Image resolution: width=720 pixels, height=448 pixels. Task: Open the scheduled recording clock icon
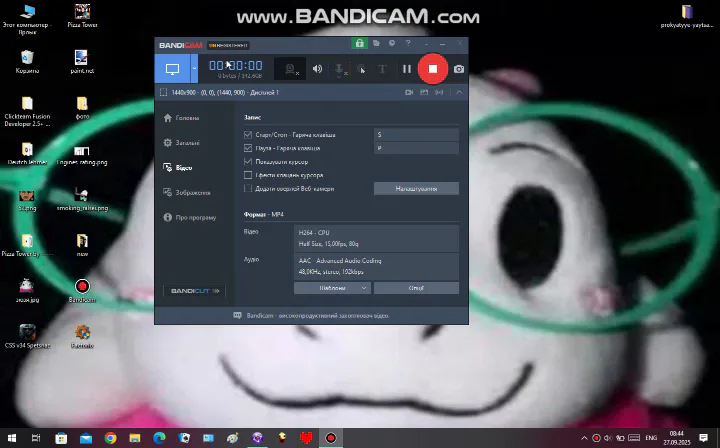coord(392,43)
